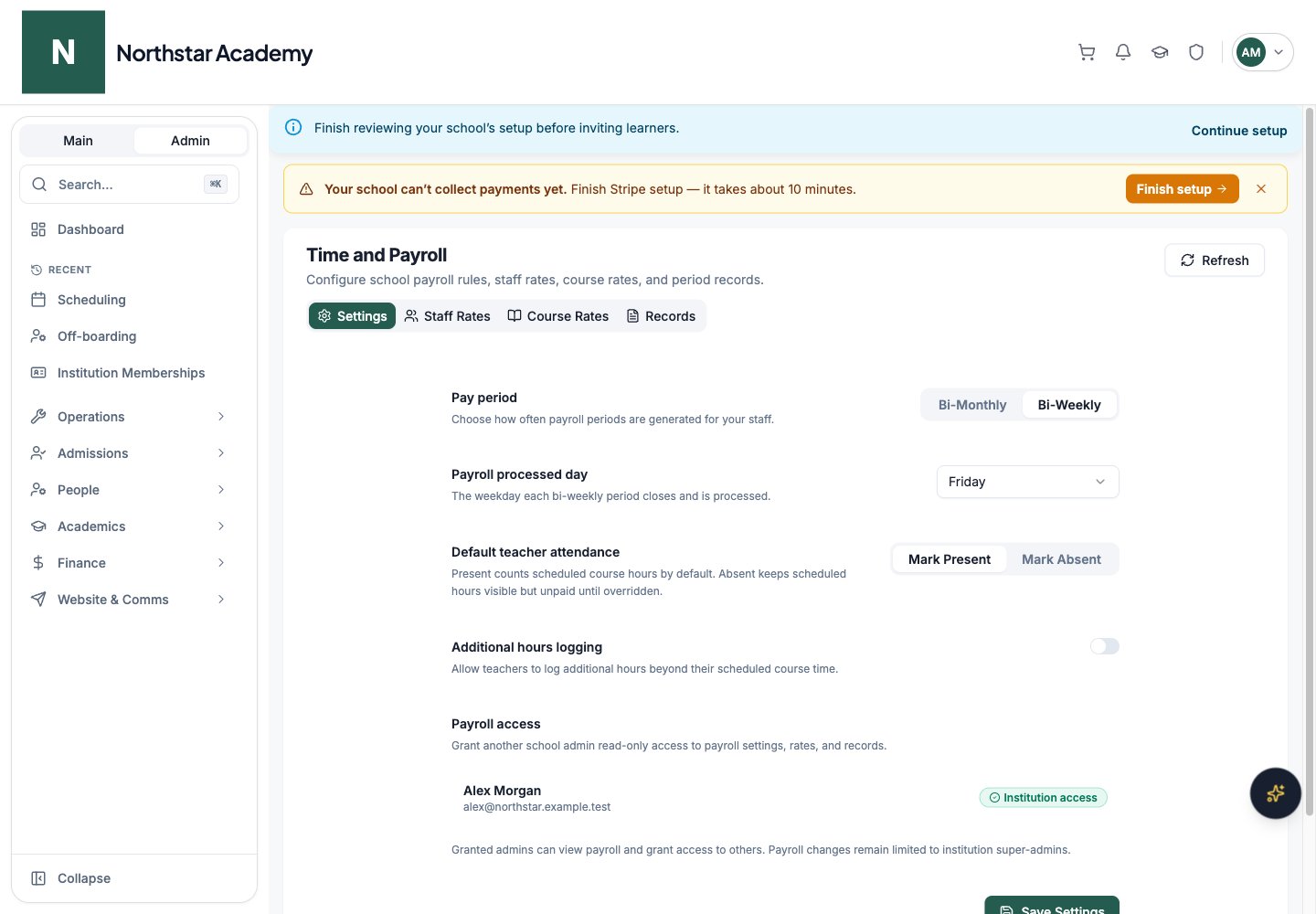
Task: Open Dashboard from the sidebar
Action: 134,229
